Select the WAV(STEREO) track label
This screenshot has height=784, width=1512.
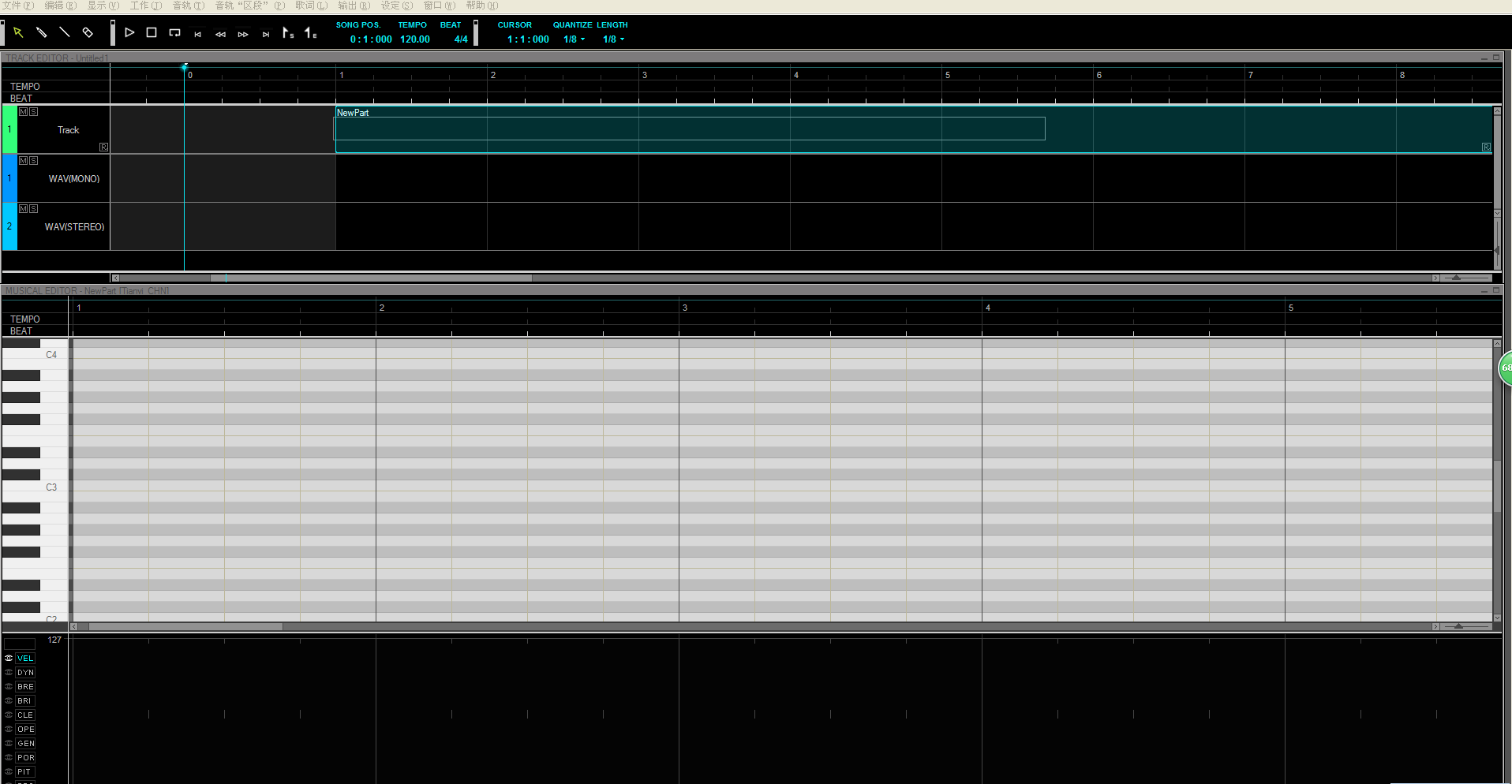[74, 227]
